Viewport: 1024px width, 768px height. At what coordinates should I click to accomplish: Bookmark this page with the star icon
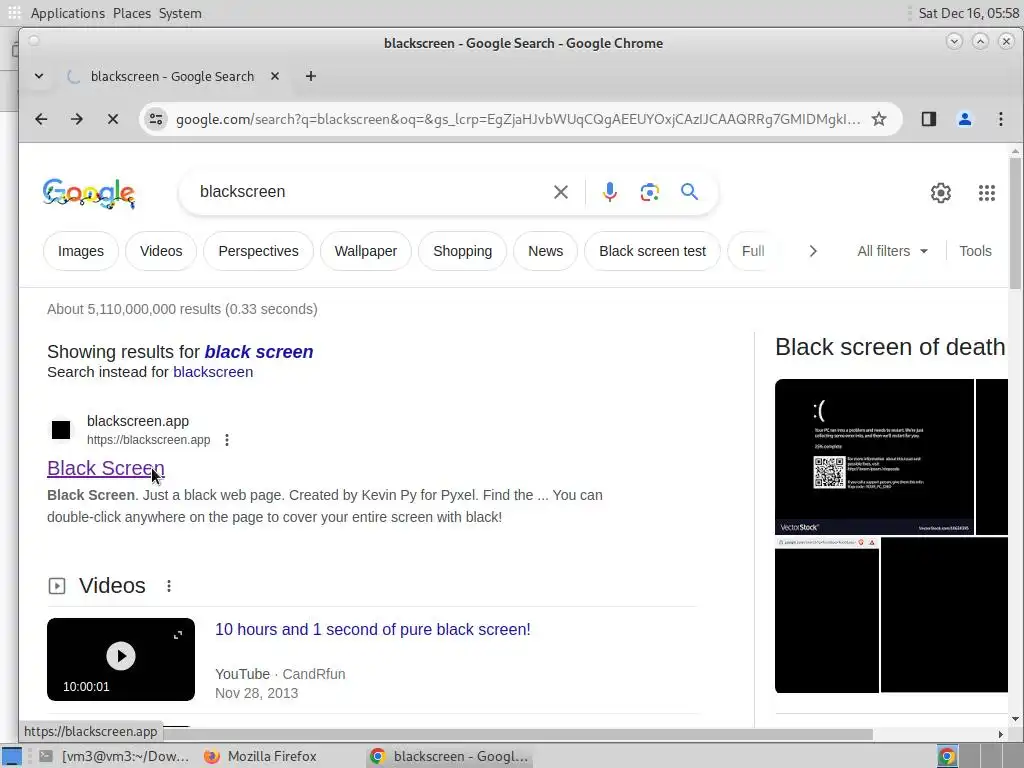pos(879,119)
